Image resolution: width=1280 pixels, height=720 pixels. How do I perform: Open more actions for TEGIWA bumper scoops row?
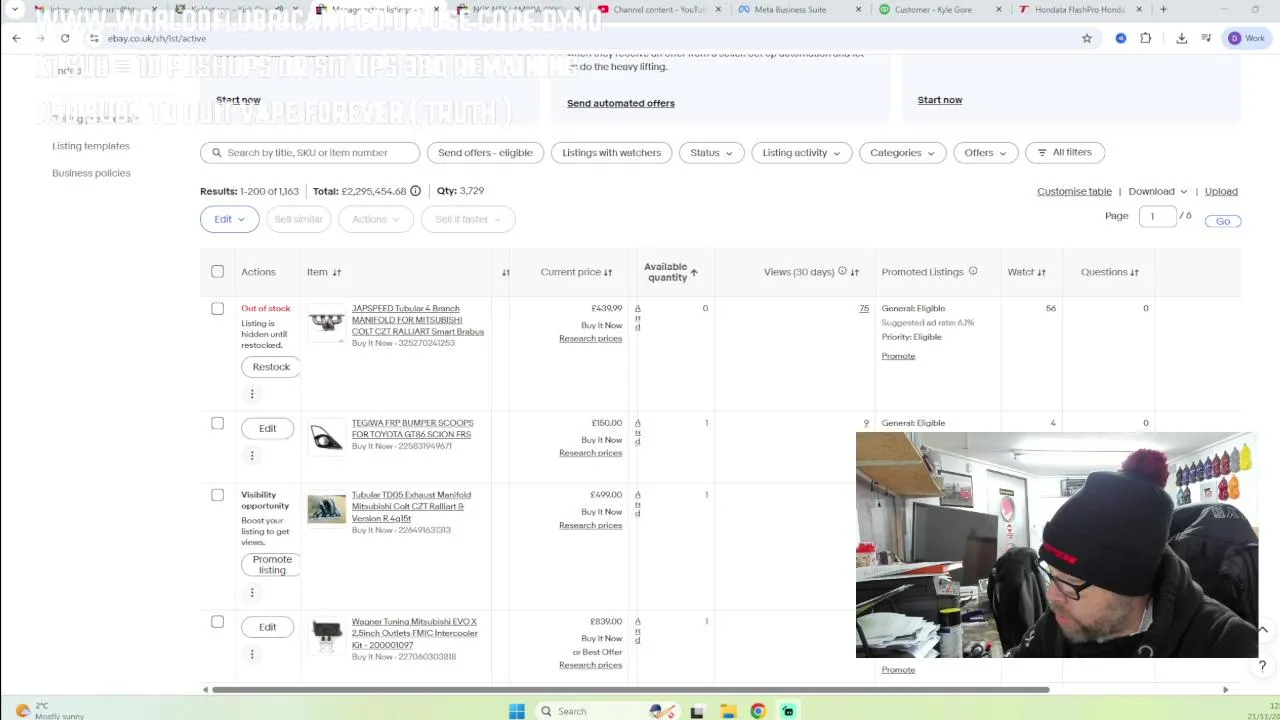coord(252,455)
